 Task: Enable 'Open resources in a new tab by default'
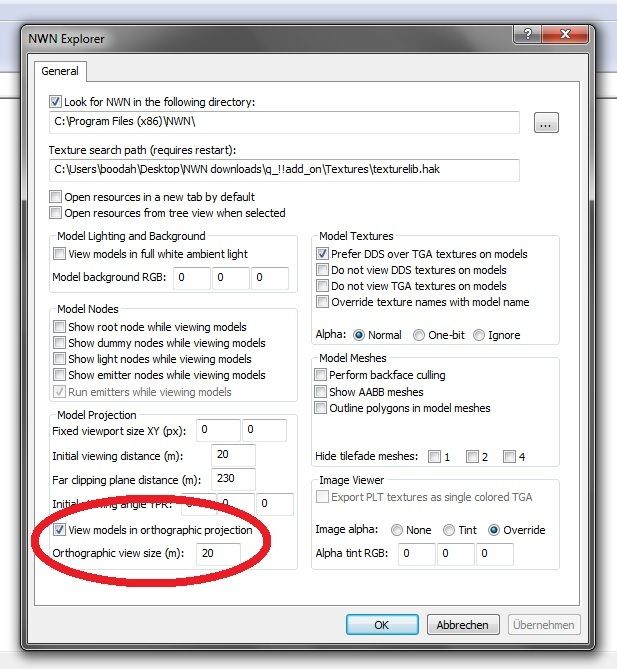56,197
